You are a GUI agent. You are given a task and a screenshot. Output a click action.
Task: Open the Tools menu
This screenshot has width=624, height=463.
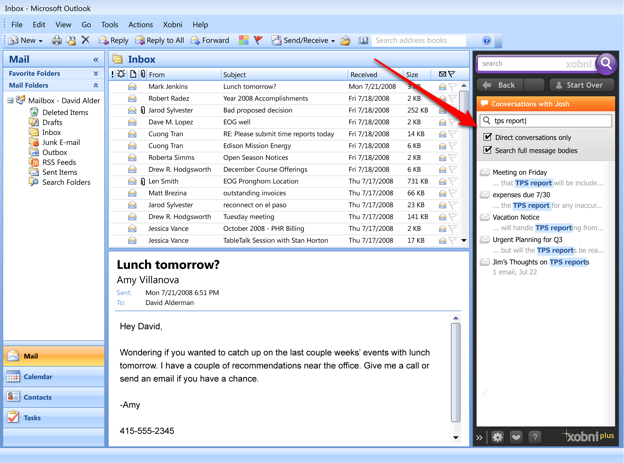pos(109,25)
